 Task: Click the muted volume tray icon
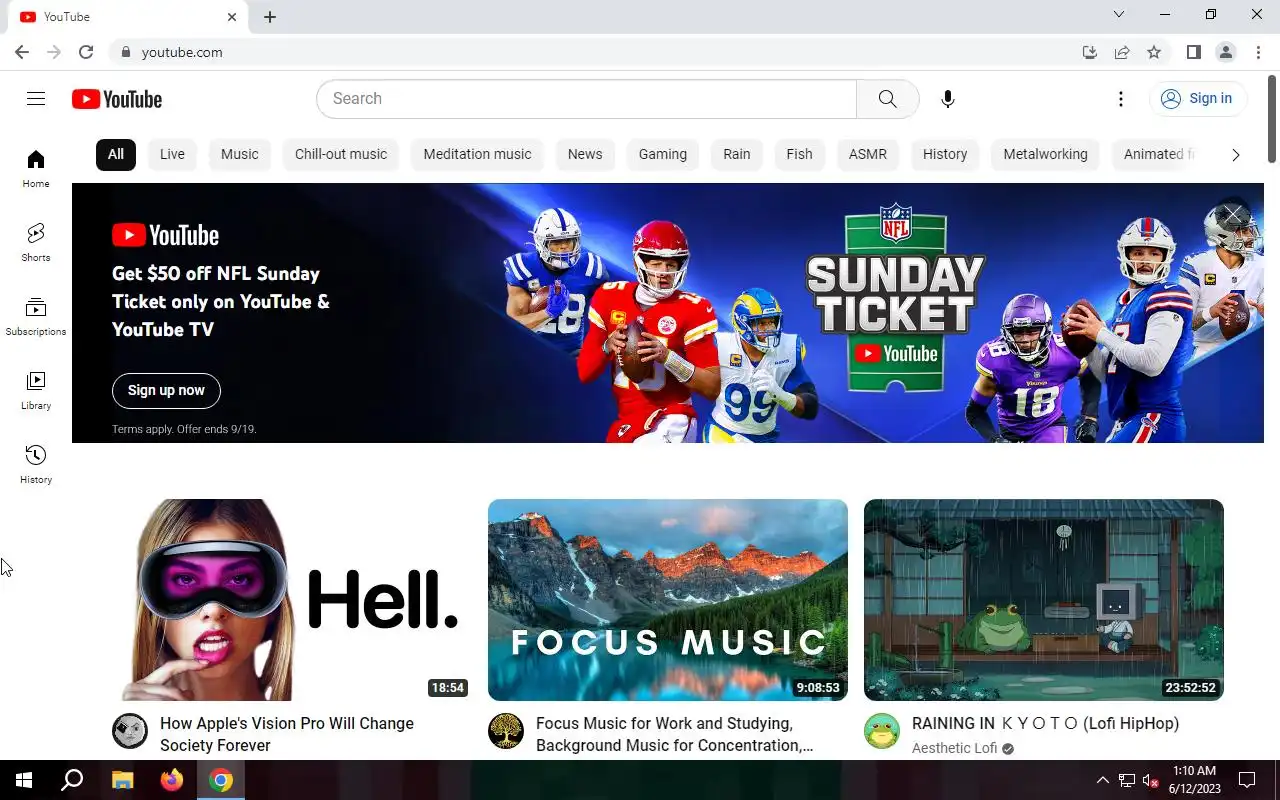1150,780
